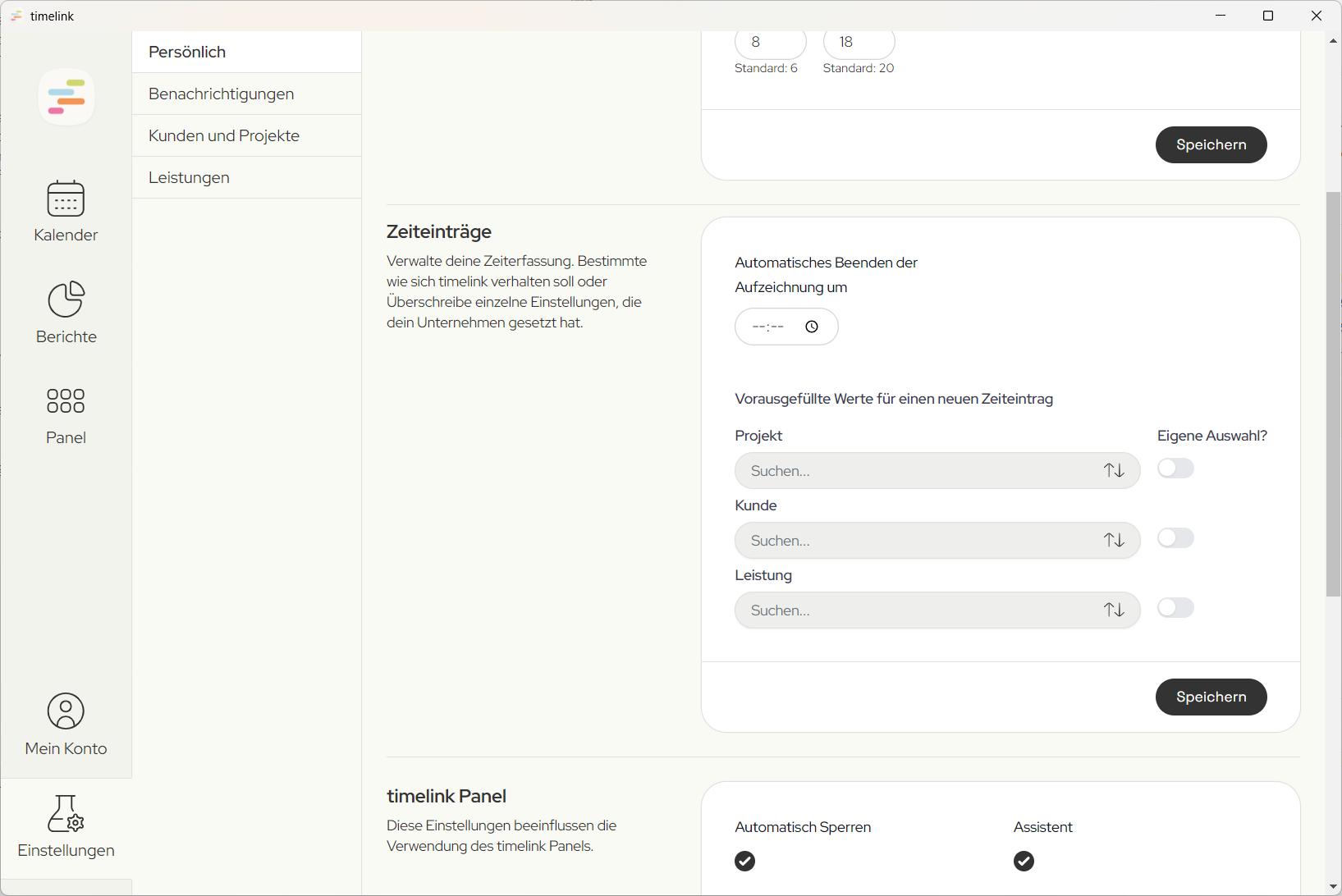This screenshot has width=1342, height=896.
Task: Click the automatic stop time field
Action: [x=786, y=327]
